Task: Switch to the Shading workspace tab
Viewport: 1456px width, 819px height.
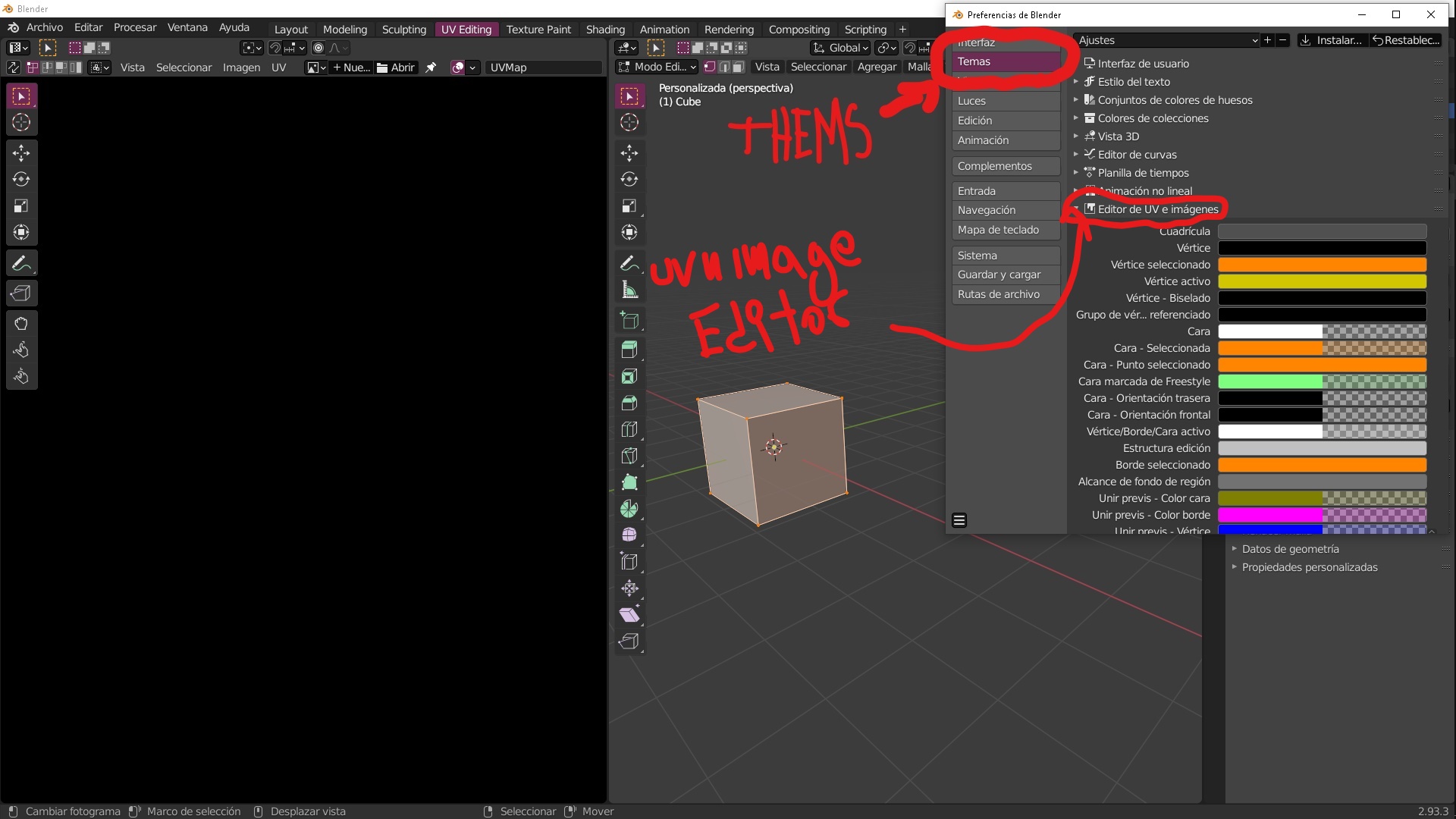Action: click(x=604, y=29)
